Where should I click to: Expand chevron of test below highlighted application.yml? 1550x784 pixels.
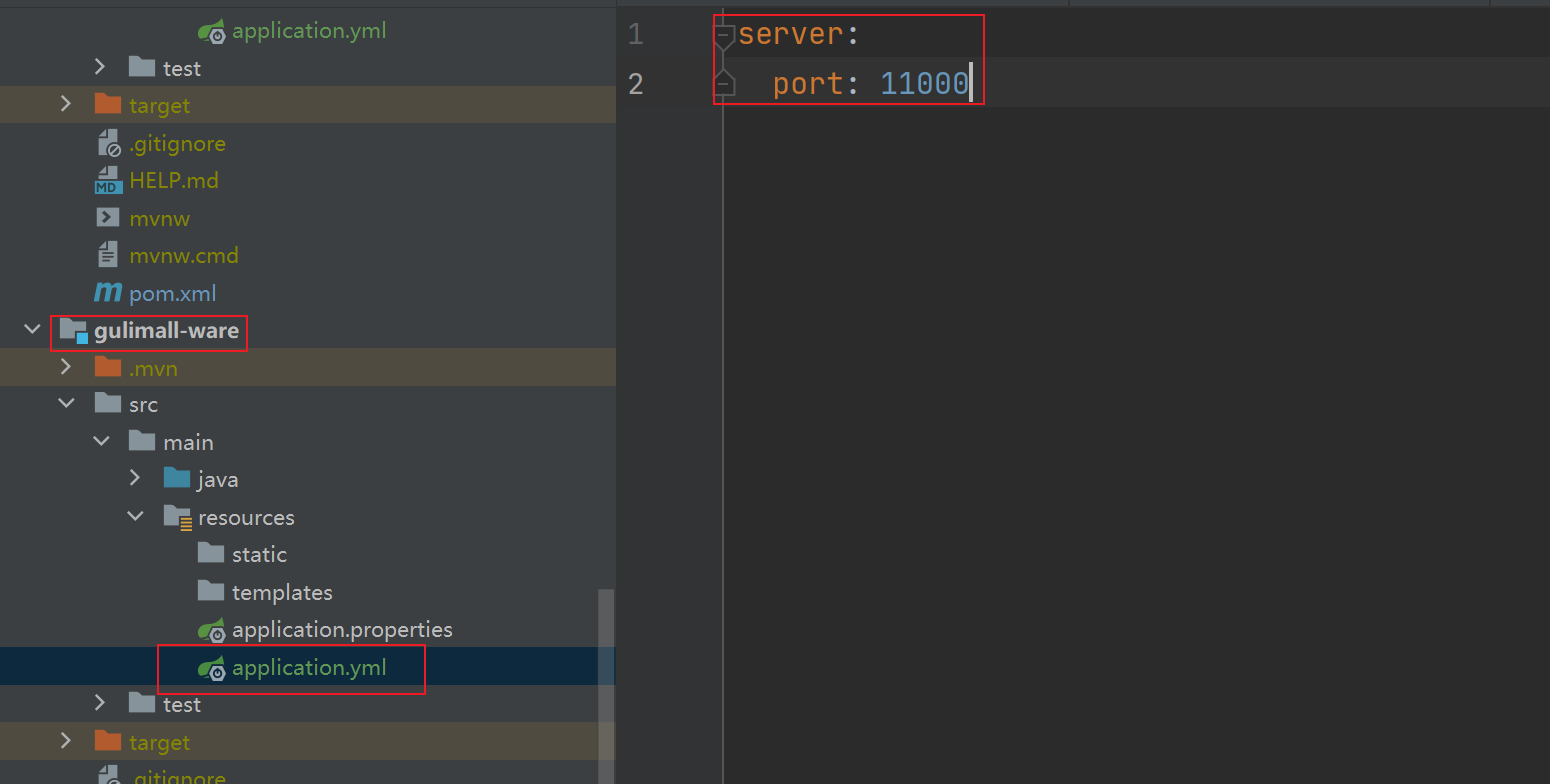point(100,704)
